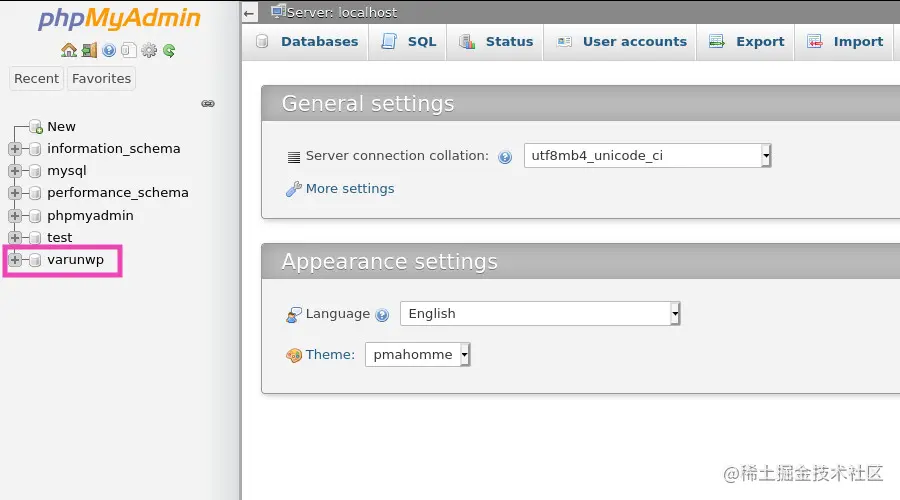This screenshot has height=500, width=900.
Task: Click help icon next to Language
Action: click(x=382, y=315)
